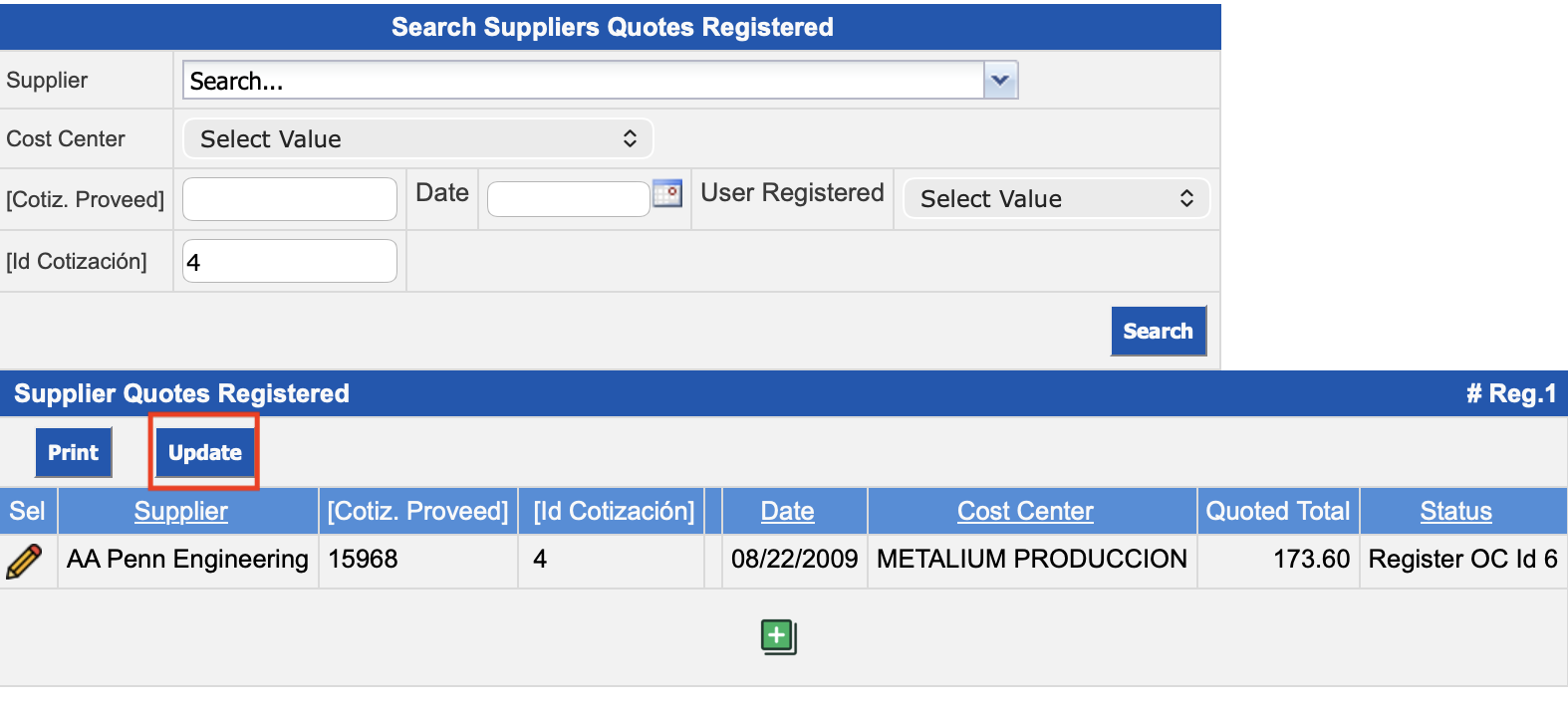Select the AA Penn Engineering supplier cell
Image resolution: width=1568 pixels, height=709 pixels.
tap(187, 560)
